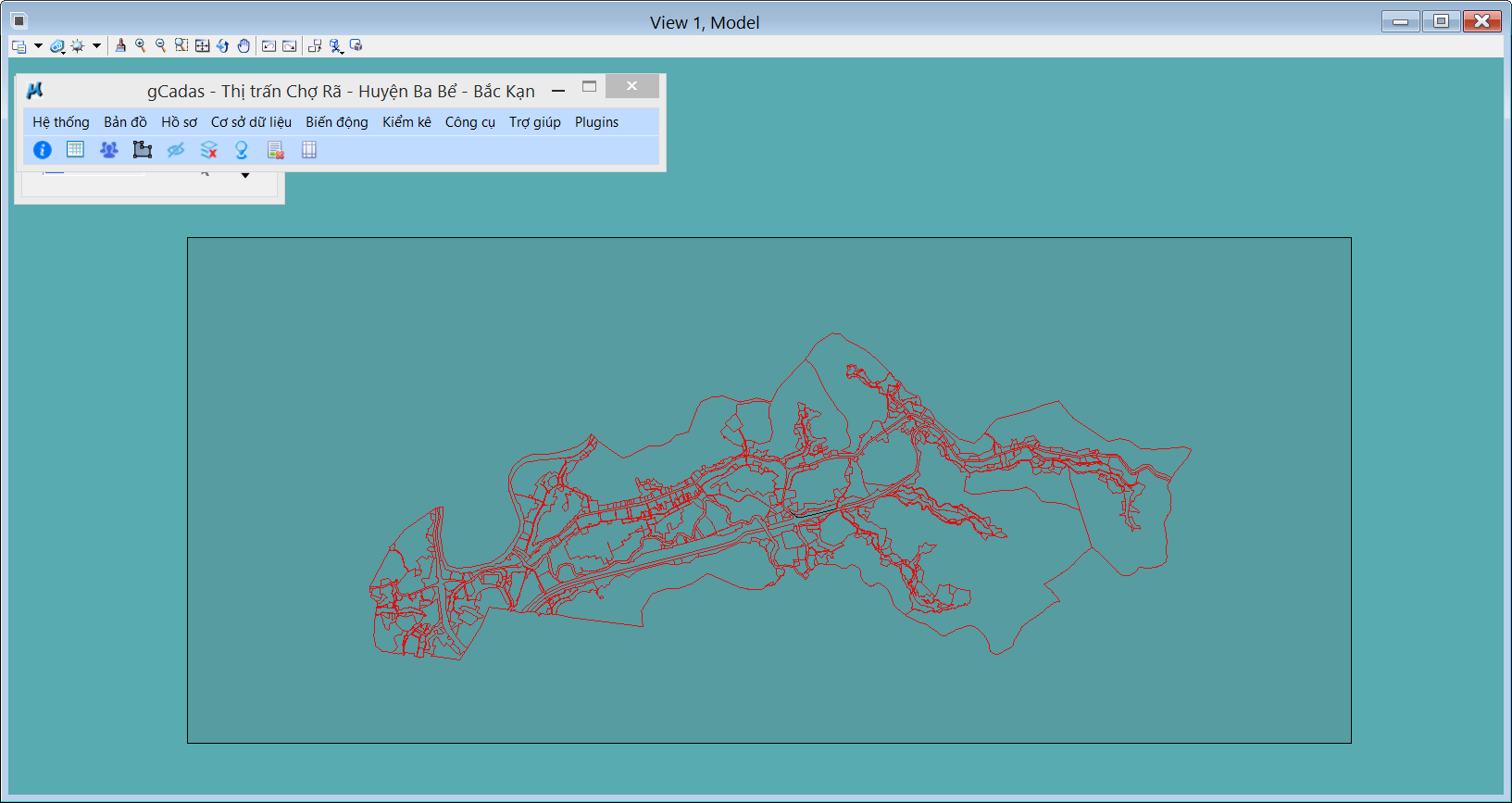The image size is (1512, 803).
Task: Click the Update View paintbrush icon
Action: point(120,45)
